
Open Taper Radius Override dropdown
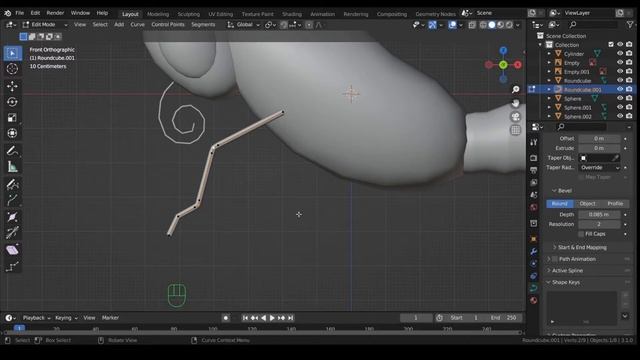pos(600,167)
